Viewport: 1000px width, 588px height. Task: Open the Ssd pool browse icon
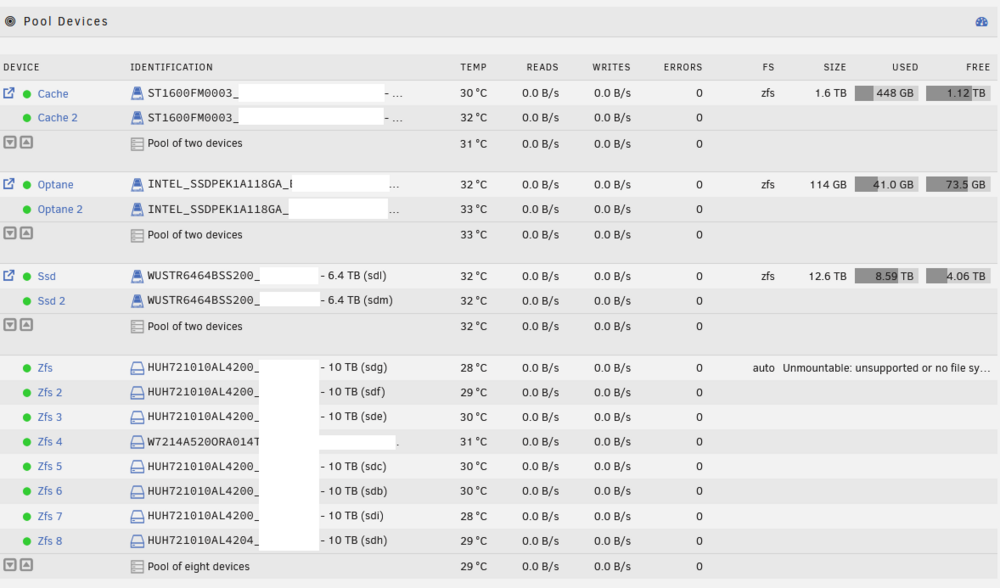pos(9,276)
